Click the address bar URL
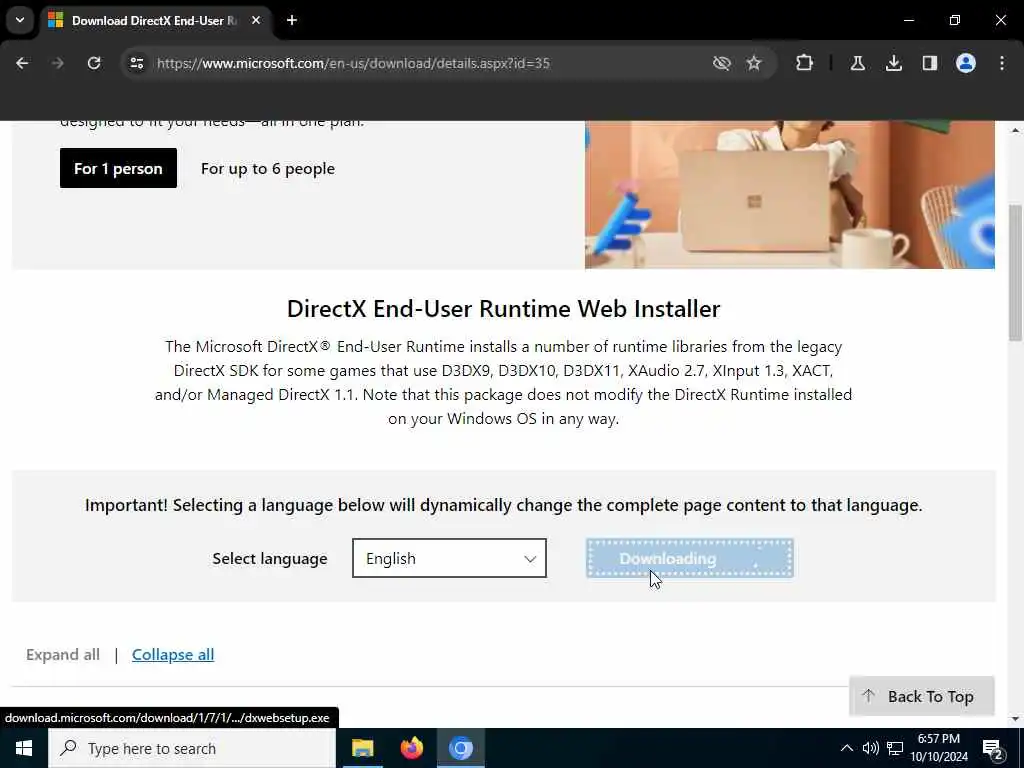The width and height of the screenshot is (1024, 768). (353, 63)
